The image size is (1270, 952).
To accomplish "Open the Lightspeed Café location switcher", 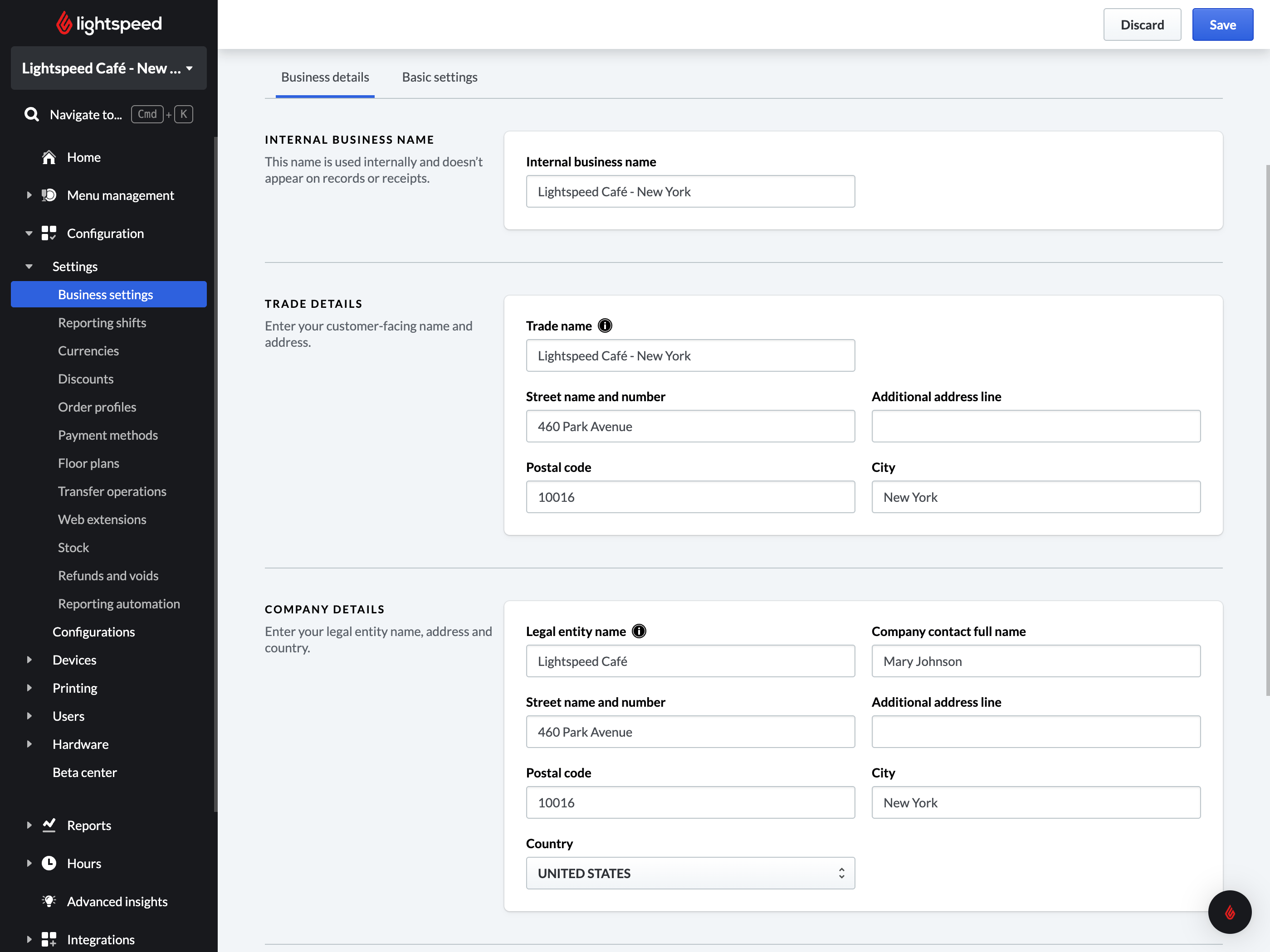I will tap(108, 68).
